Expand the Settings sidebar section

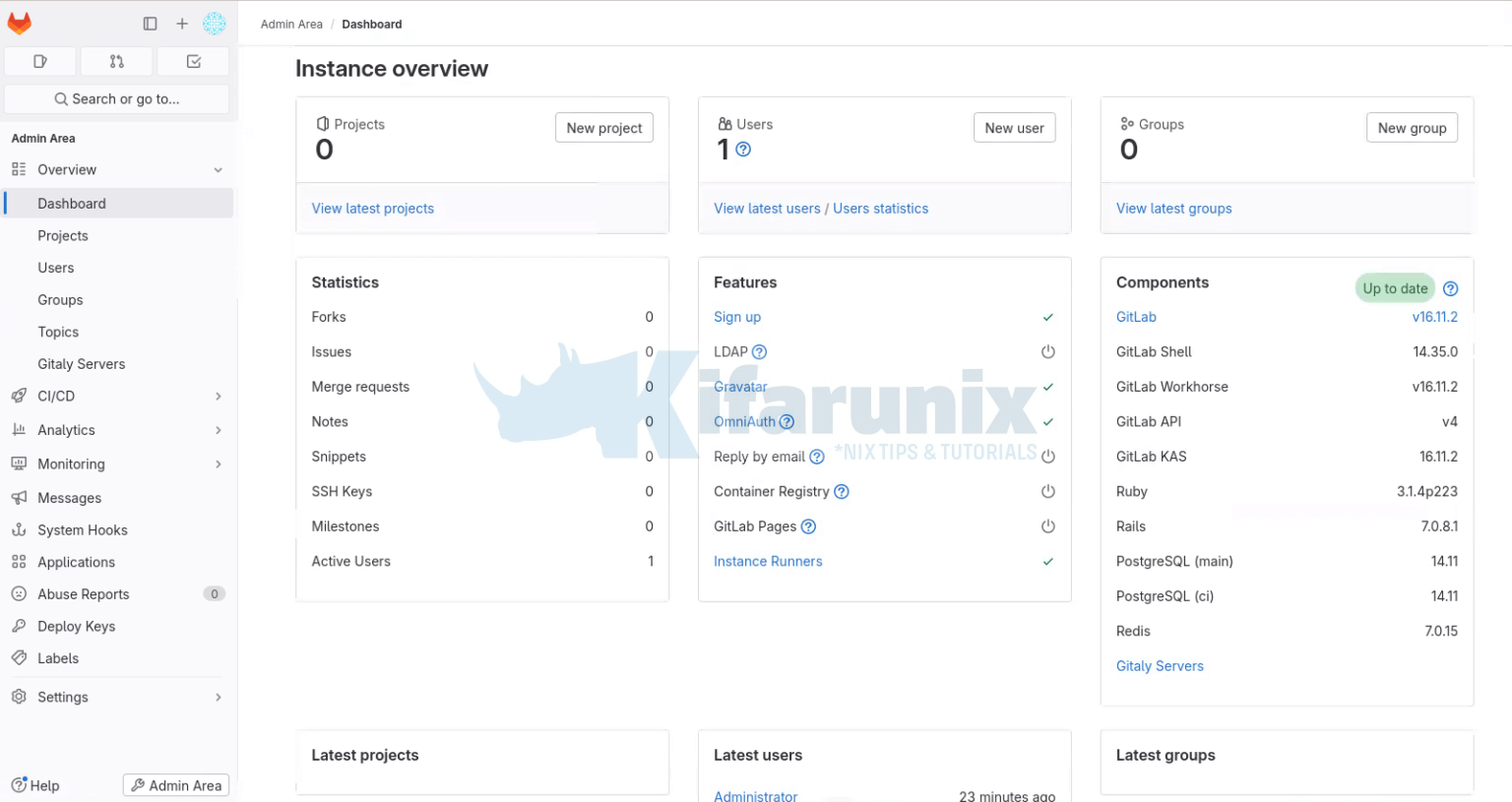(218, 697)
